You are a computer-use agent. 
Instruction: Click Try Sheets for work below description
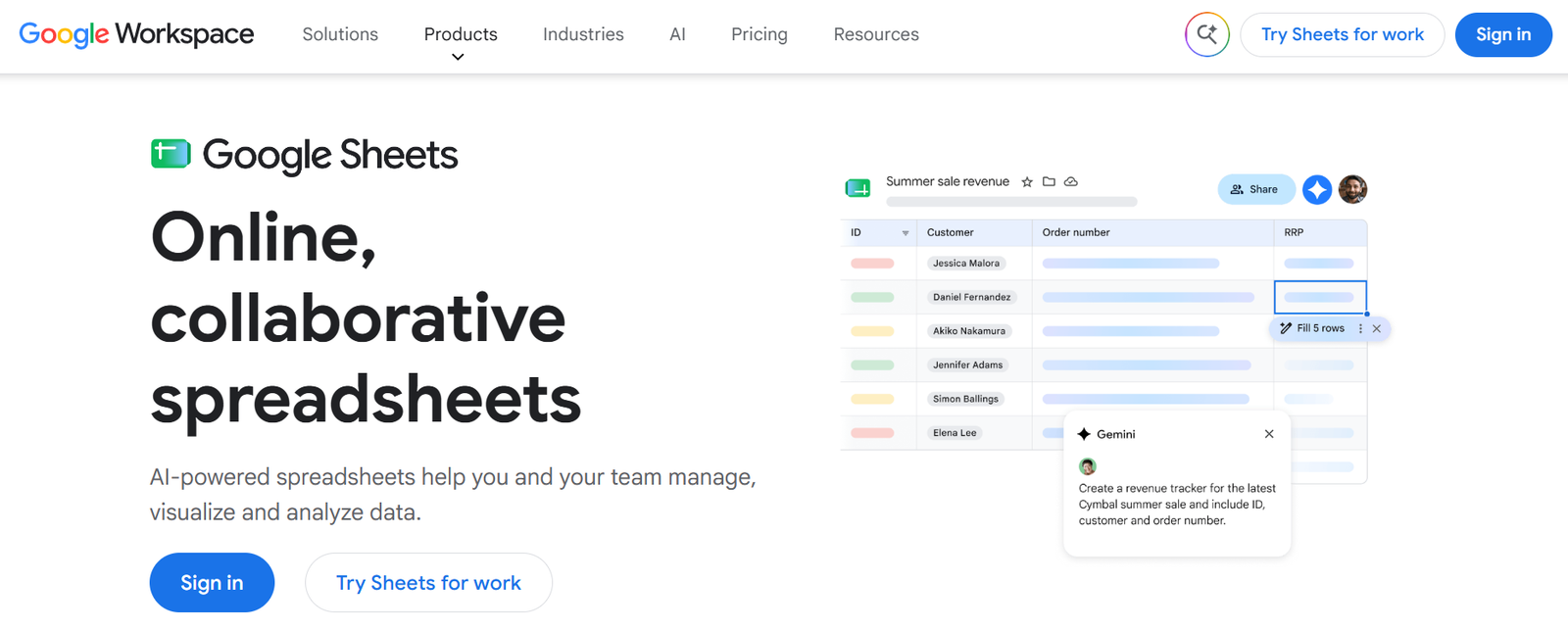(428, 583)
